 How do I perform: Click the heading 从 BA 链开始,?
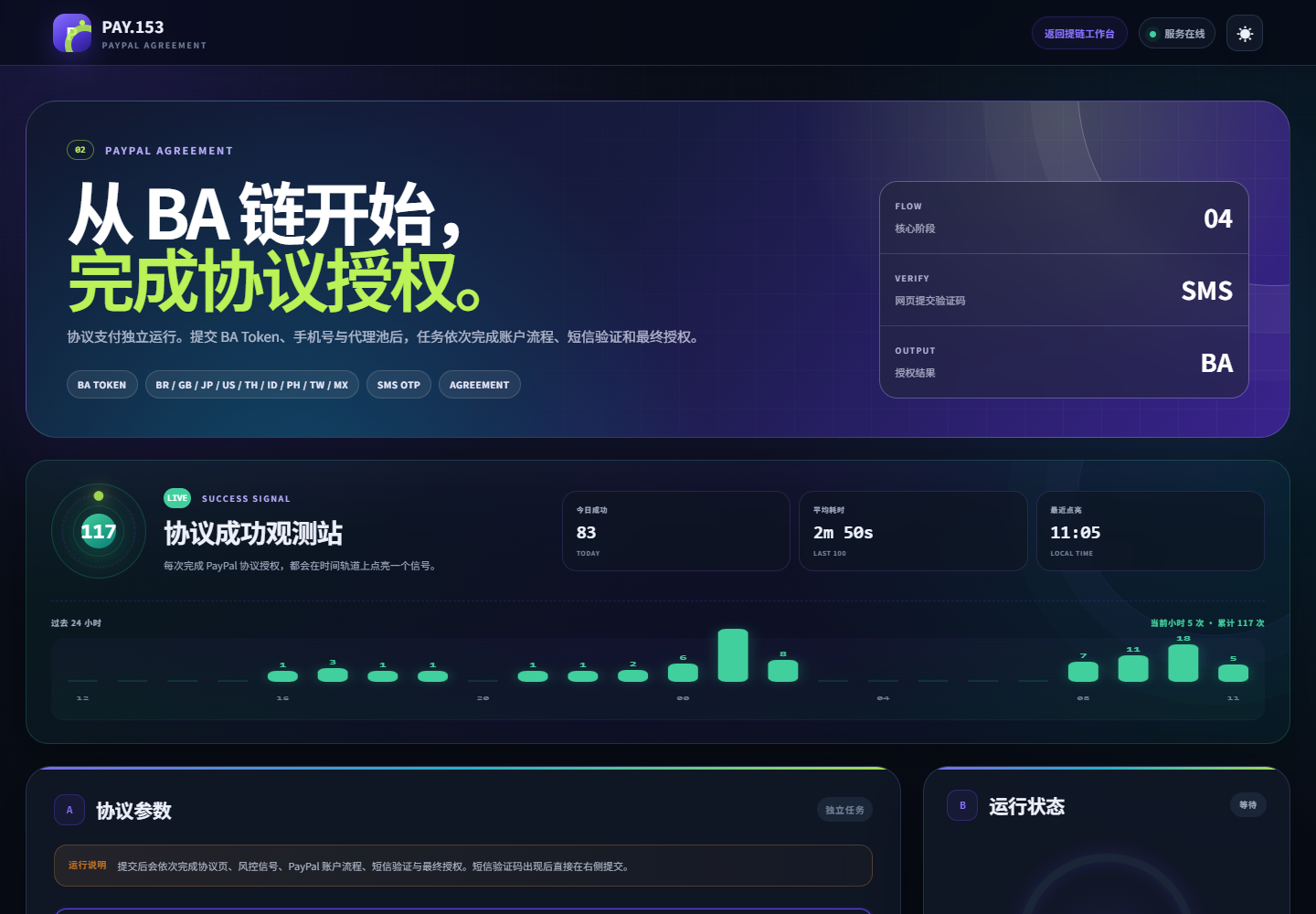[x=265, y=215]
